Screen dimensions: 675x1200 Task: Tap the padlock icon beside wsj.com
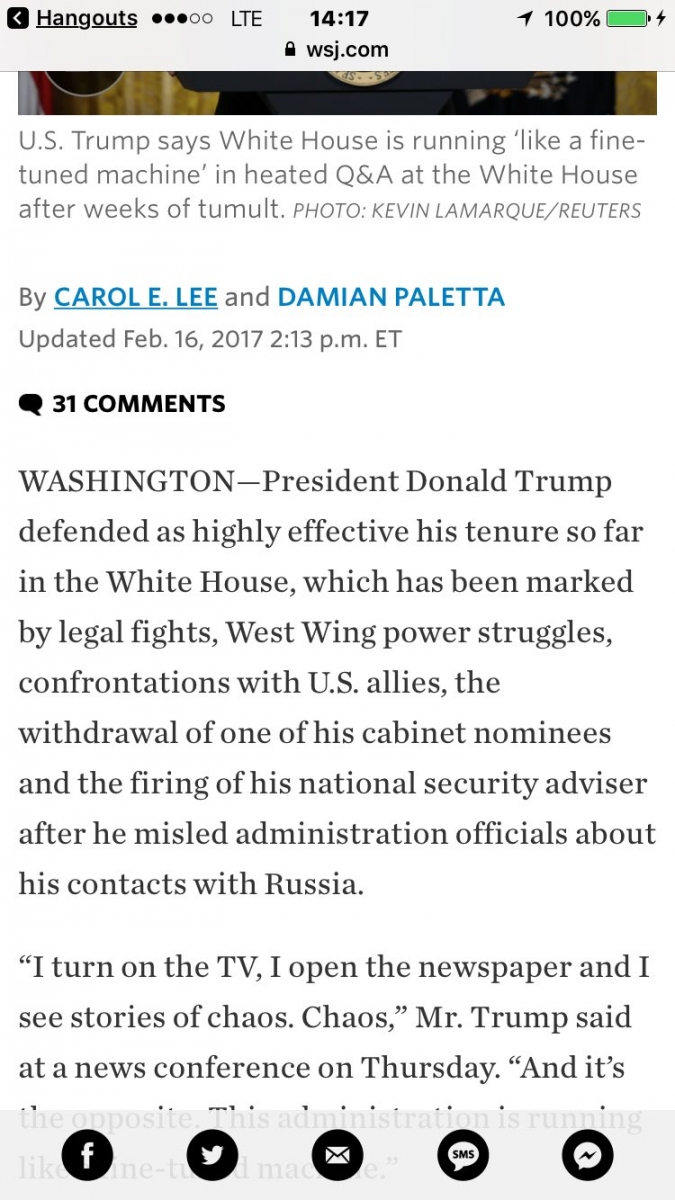(292, 49)
